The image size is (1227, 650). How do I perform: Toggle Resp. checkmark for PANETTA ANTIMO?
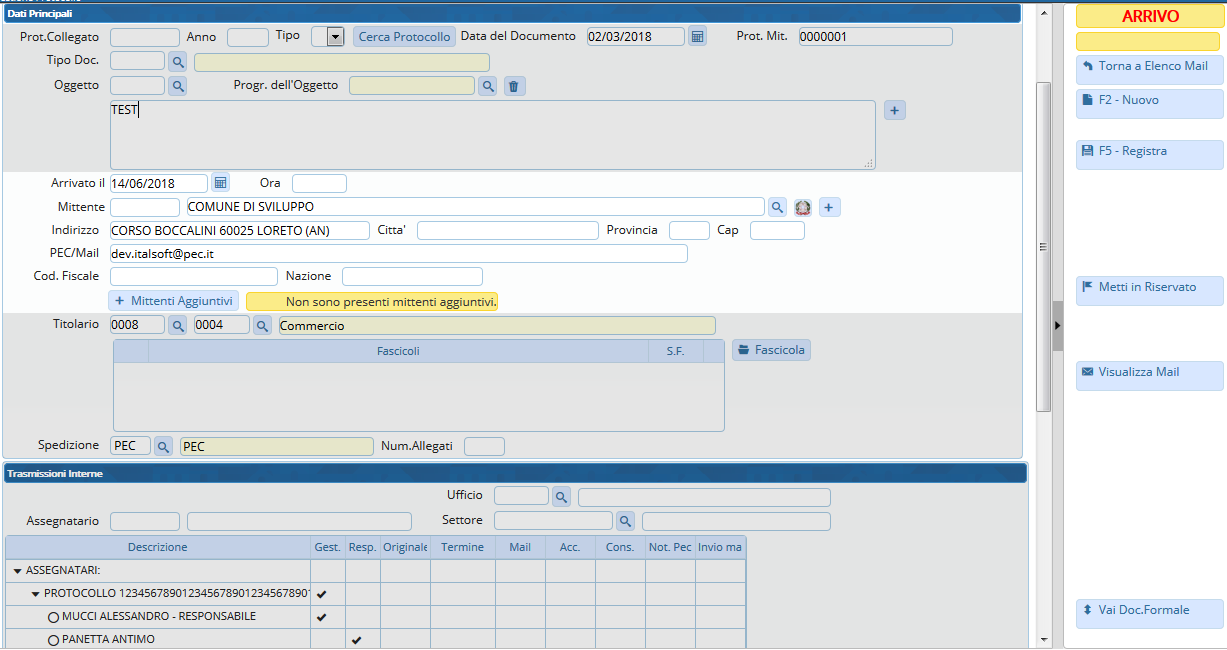tap(357, 640)
